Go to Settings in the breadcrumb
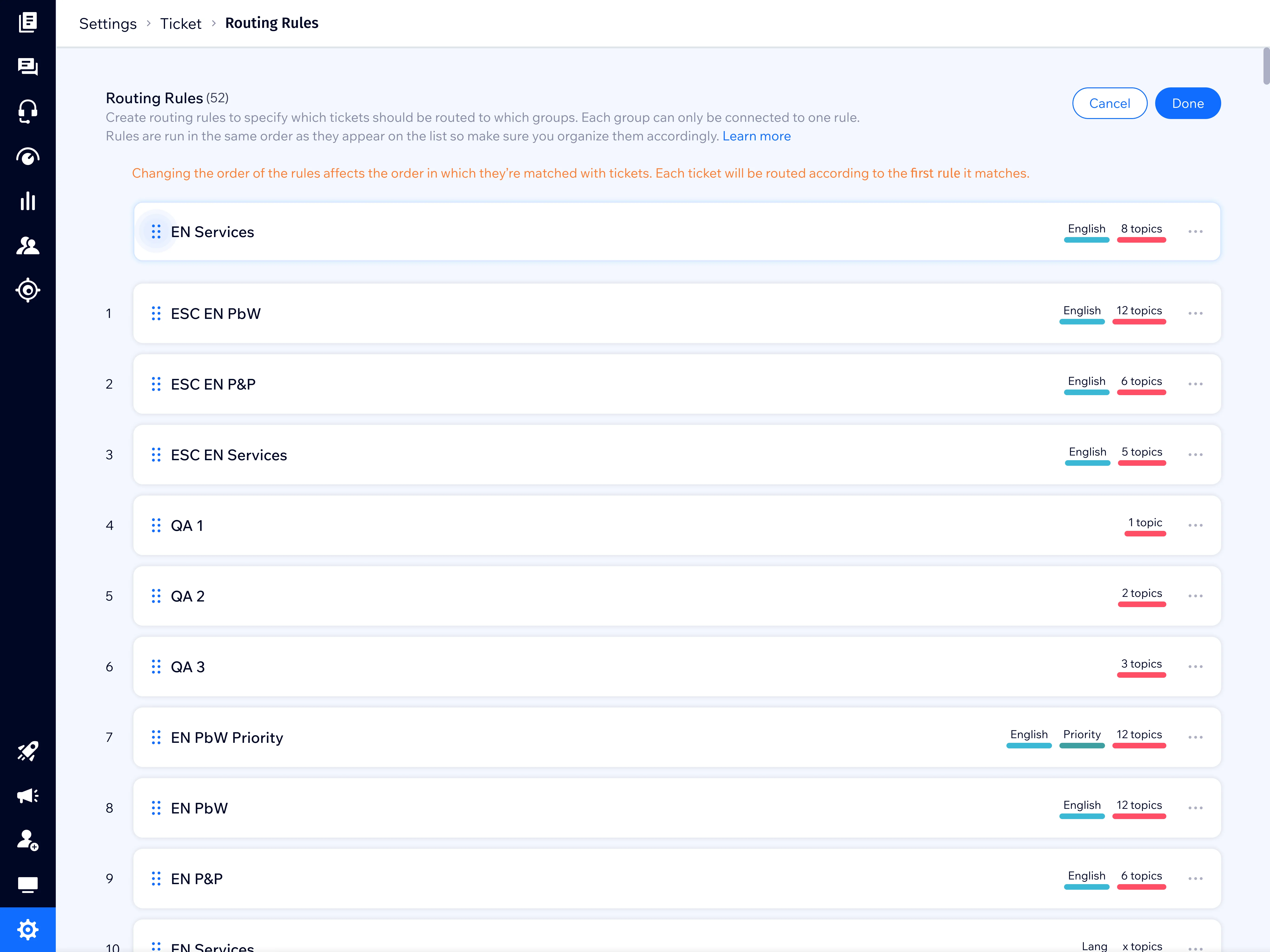Viewport: 1270px width, 952px height. point(108,23)
